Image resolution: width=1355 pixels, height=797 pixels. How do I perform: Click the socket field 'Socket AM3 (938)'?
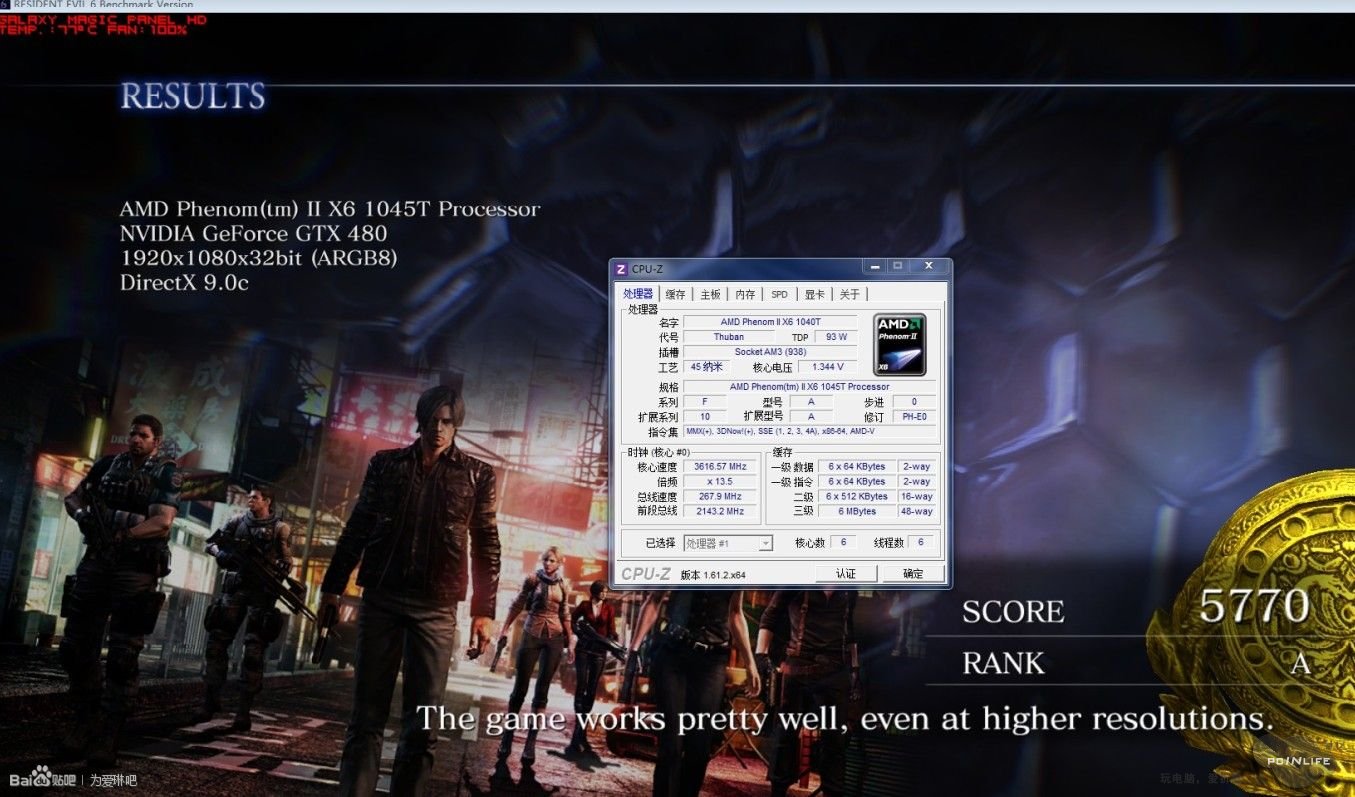coord(770,352)
